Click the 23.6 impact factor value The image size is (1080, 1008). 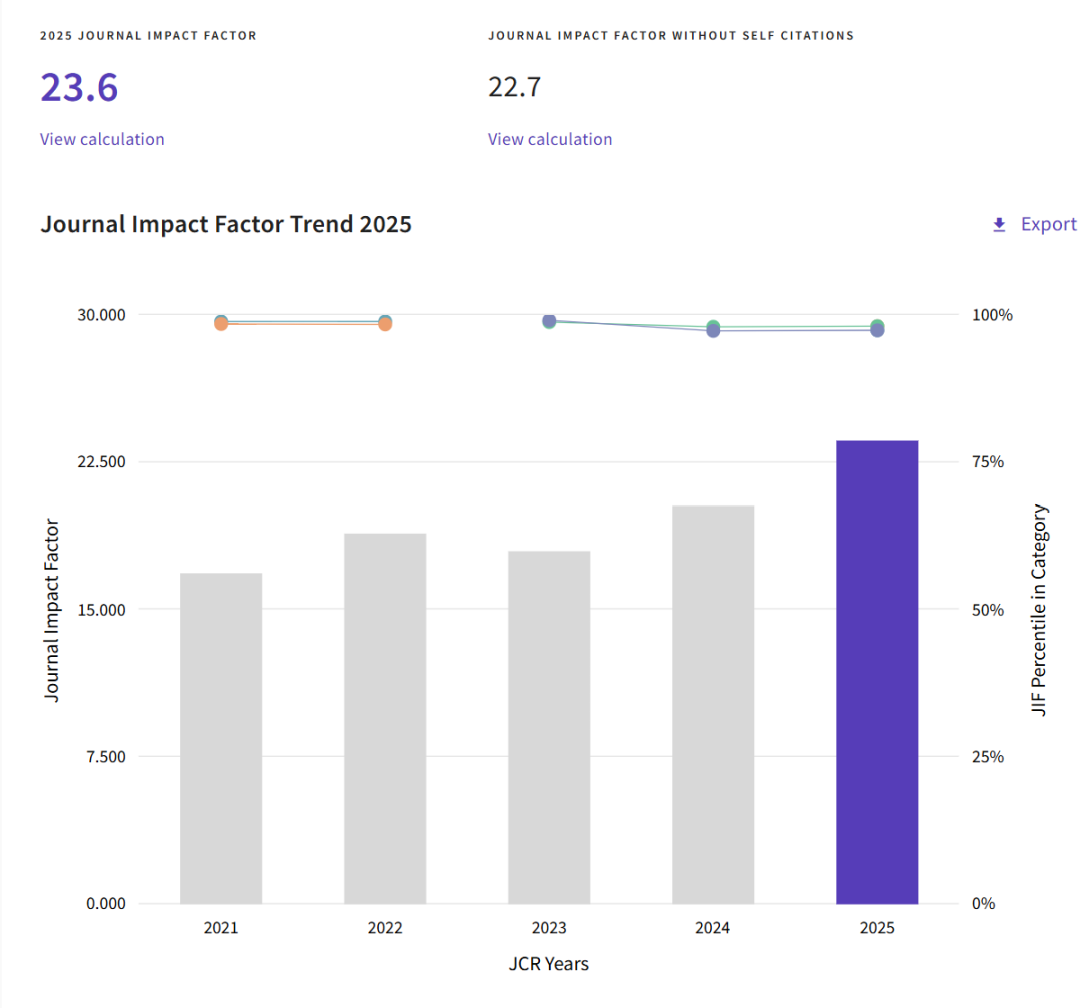pyautogui.click(x=79, y=88)
